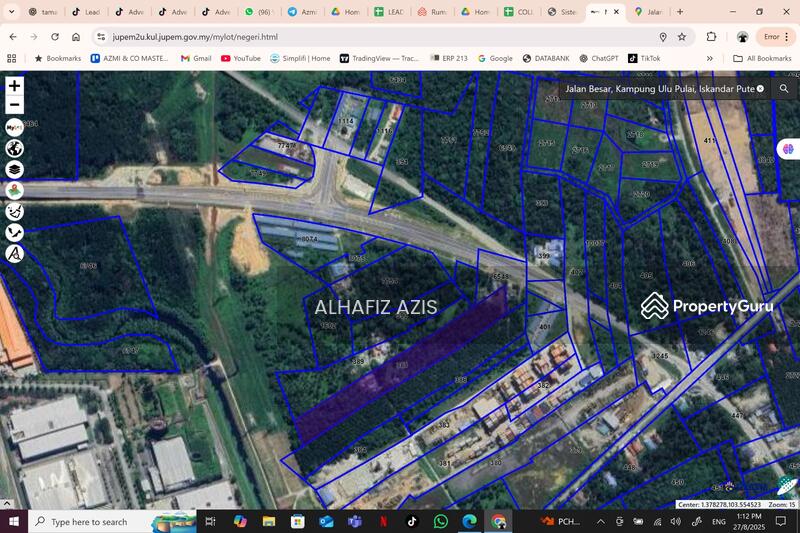The height and width of the screenshot is (533, 800).
Task: Zoom in the map with plus button
Action: 14,86
